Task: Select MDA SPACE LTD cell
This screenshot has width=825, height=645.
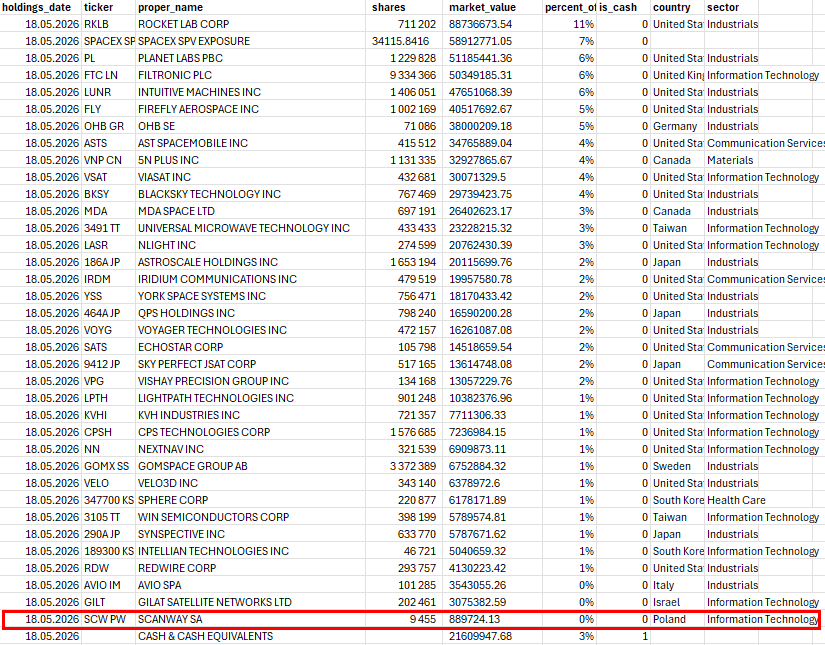Action: (250, 211)
